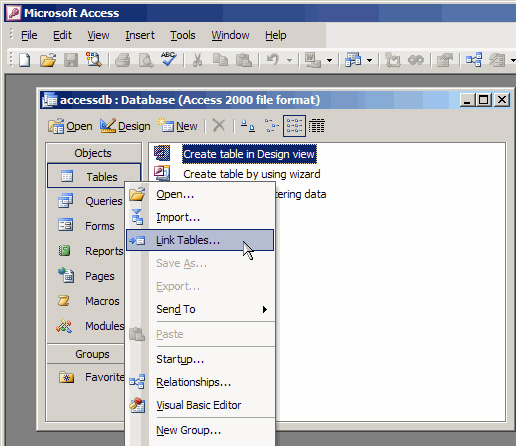
Task: Click the Print Preview toolbar icon
Action: pyautogui.click(x=146, y=60)
